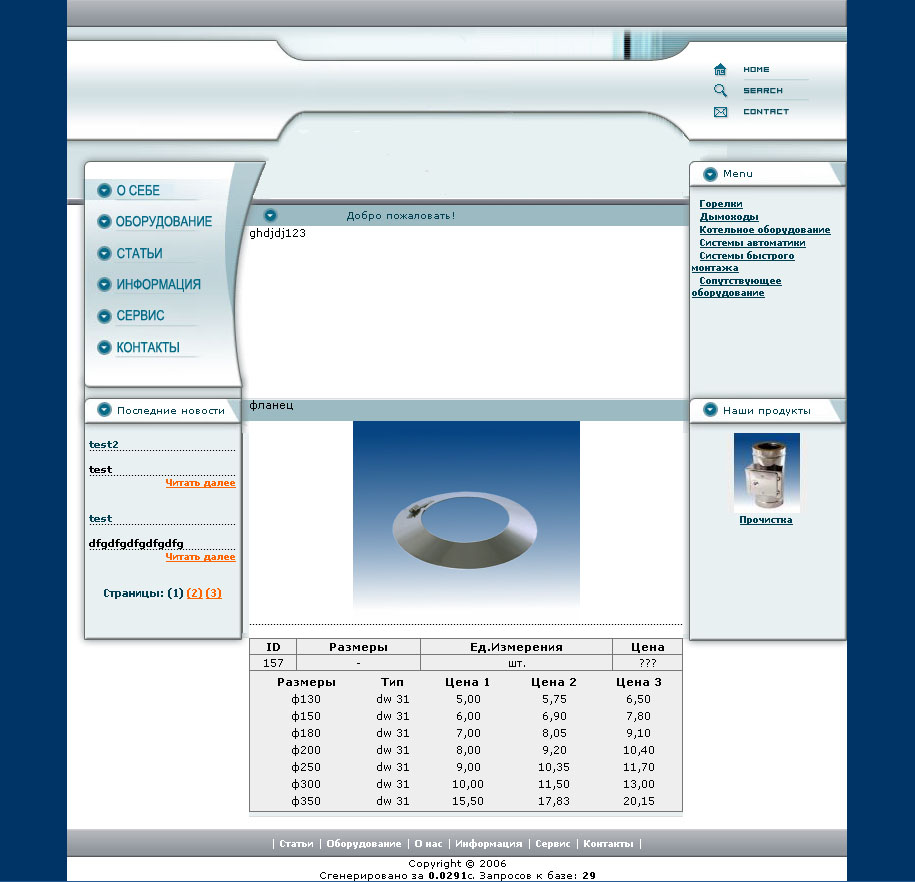Click the ф350 size cell
This screenshot has width=915, height=882.
click(x=306, y=801)
